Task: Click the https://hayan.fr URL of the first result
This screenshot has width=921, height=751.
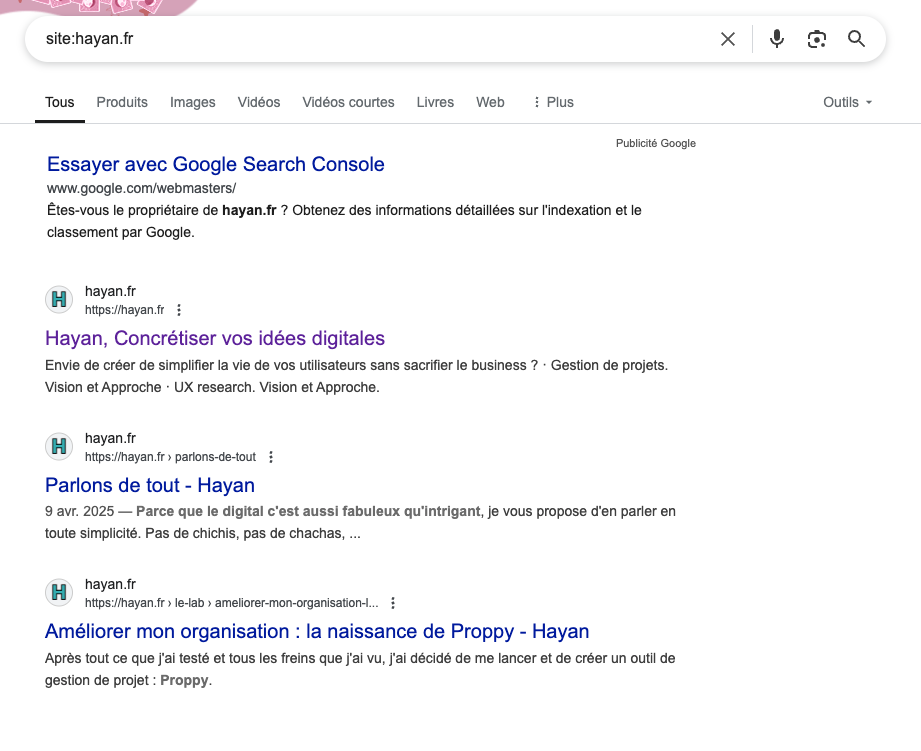Action: pos(125,310)
